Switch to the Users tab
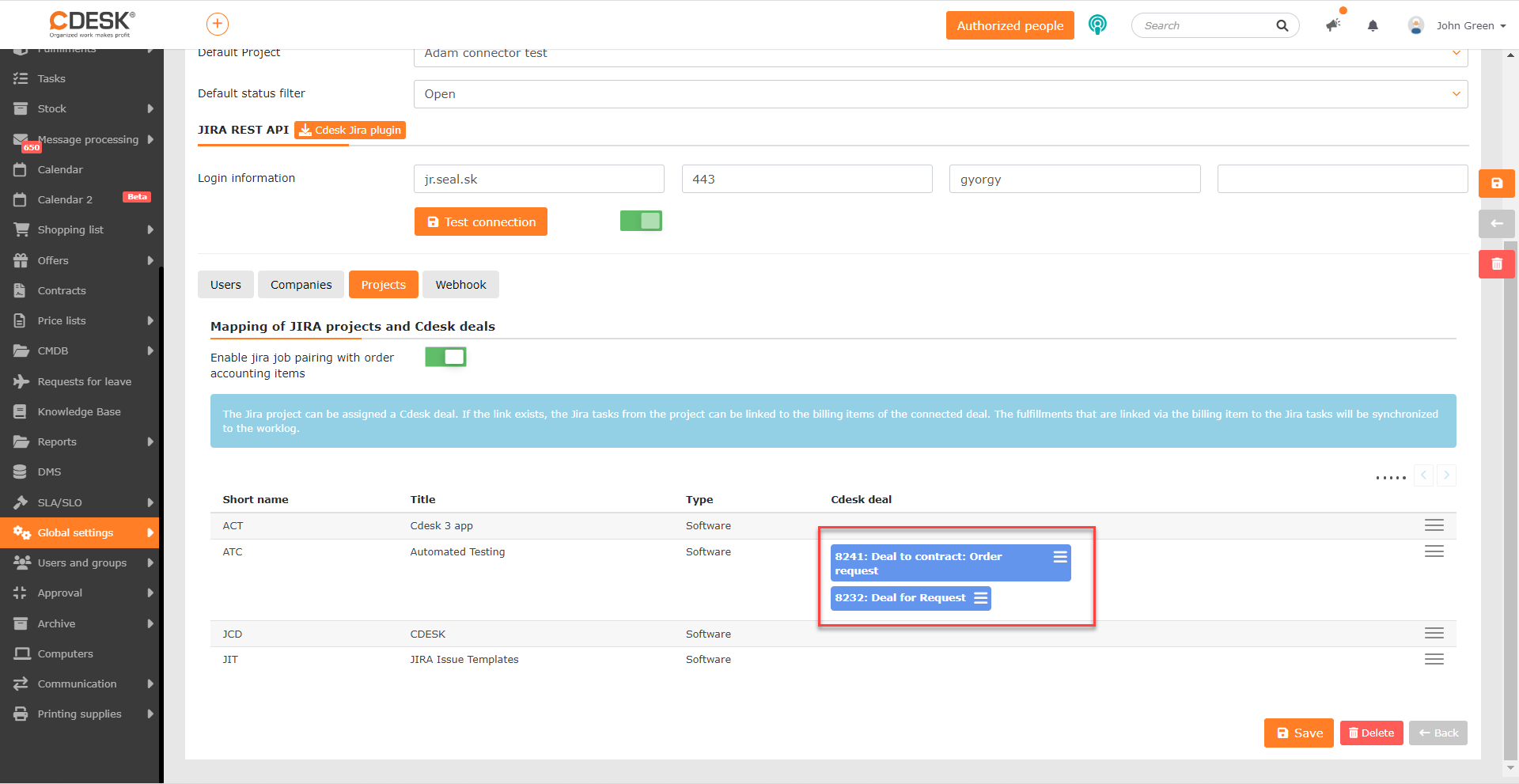Viewport: 1519px width, 784px height. coord(225,285)
